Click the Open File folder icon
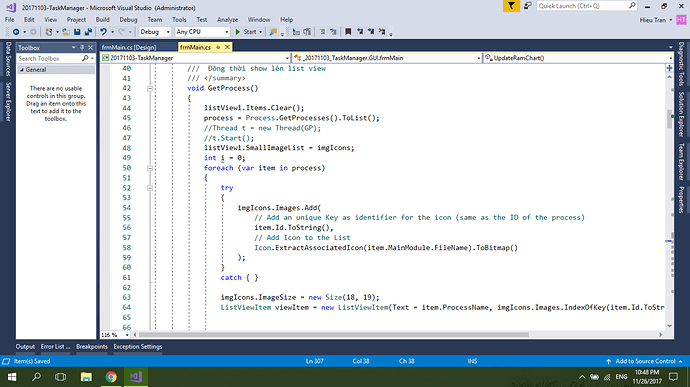 pyautogui.click(x=66, y=32)
